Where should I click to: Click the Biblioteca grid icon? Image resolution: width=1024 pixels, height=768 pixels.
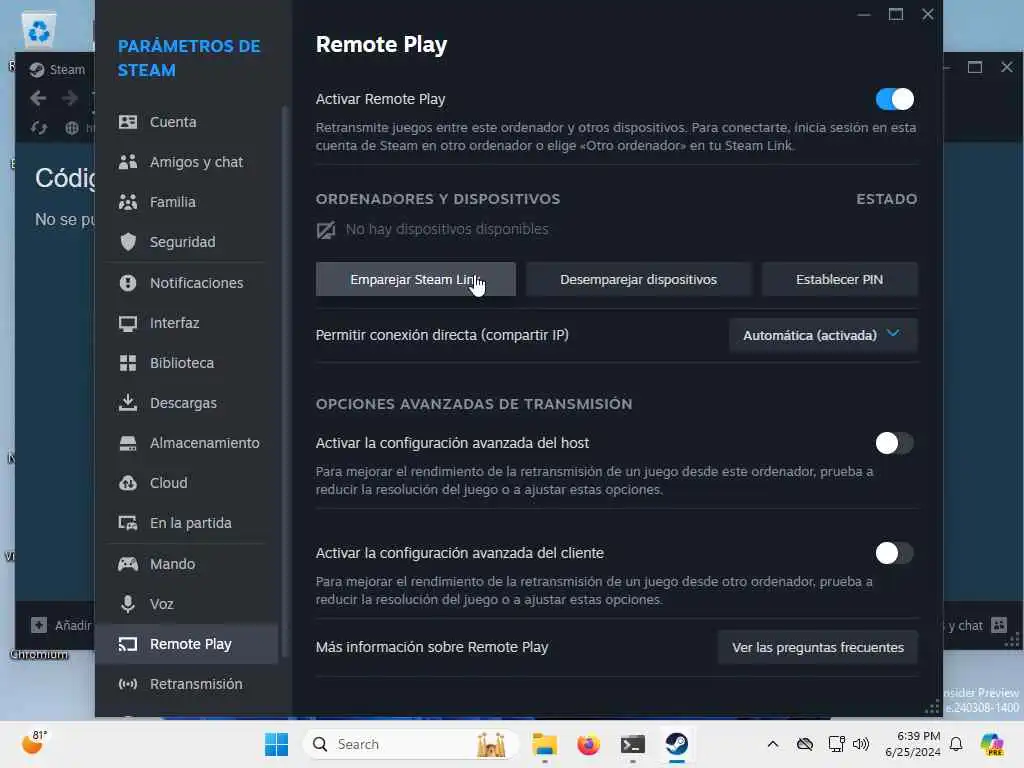tap(128, 363)
